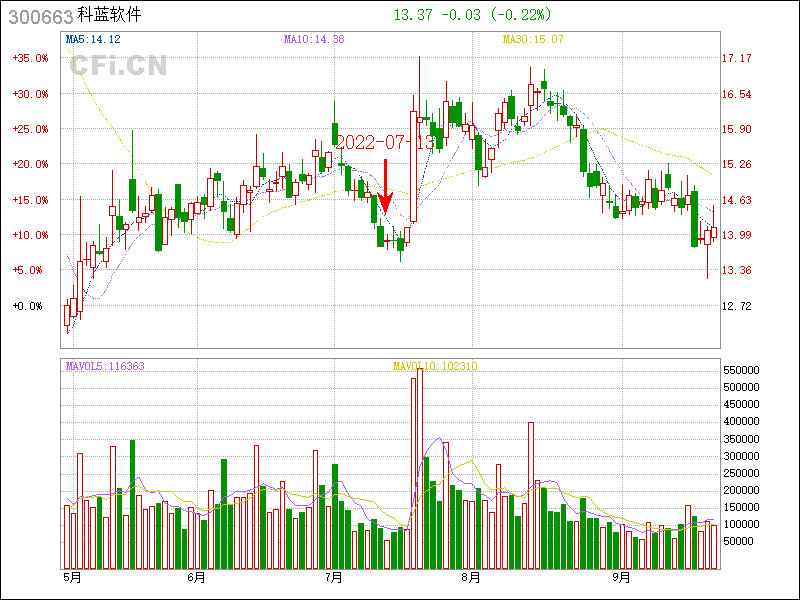Viewport: 800px width, 600px height.
Task: Click the +25.0% percent axis label
Action: (31, 129)
